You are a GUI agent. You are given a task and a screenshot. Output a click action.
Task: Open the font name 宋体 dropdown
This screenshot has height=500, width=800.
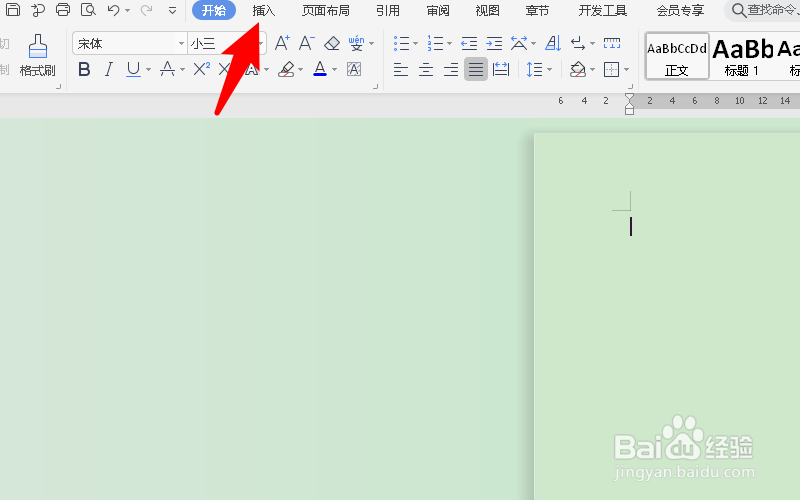[x=181, y=44]
